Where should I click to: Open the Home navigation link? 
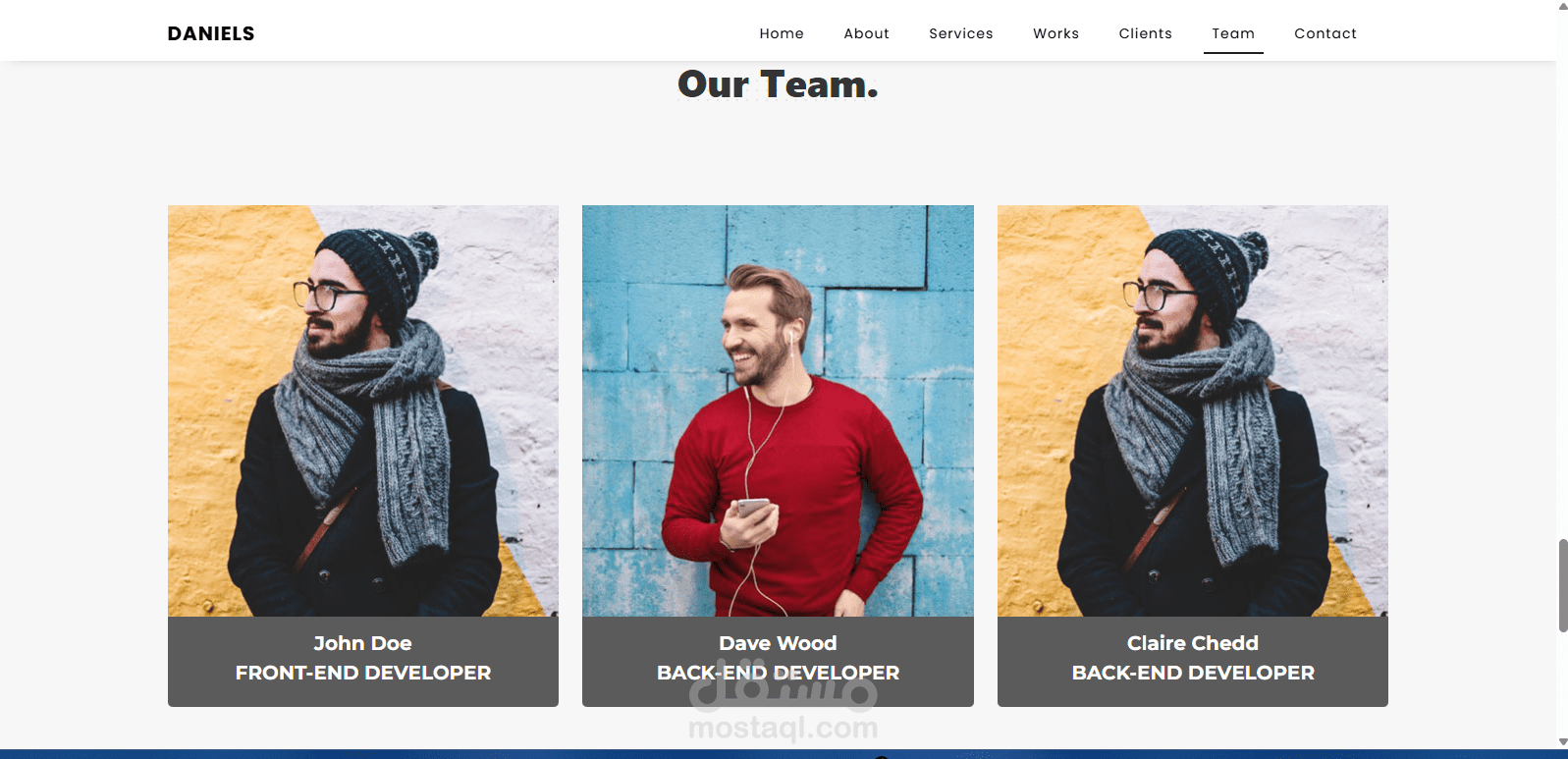(x=782, y=33)
